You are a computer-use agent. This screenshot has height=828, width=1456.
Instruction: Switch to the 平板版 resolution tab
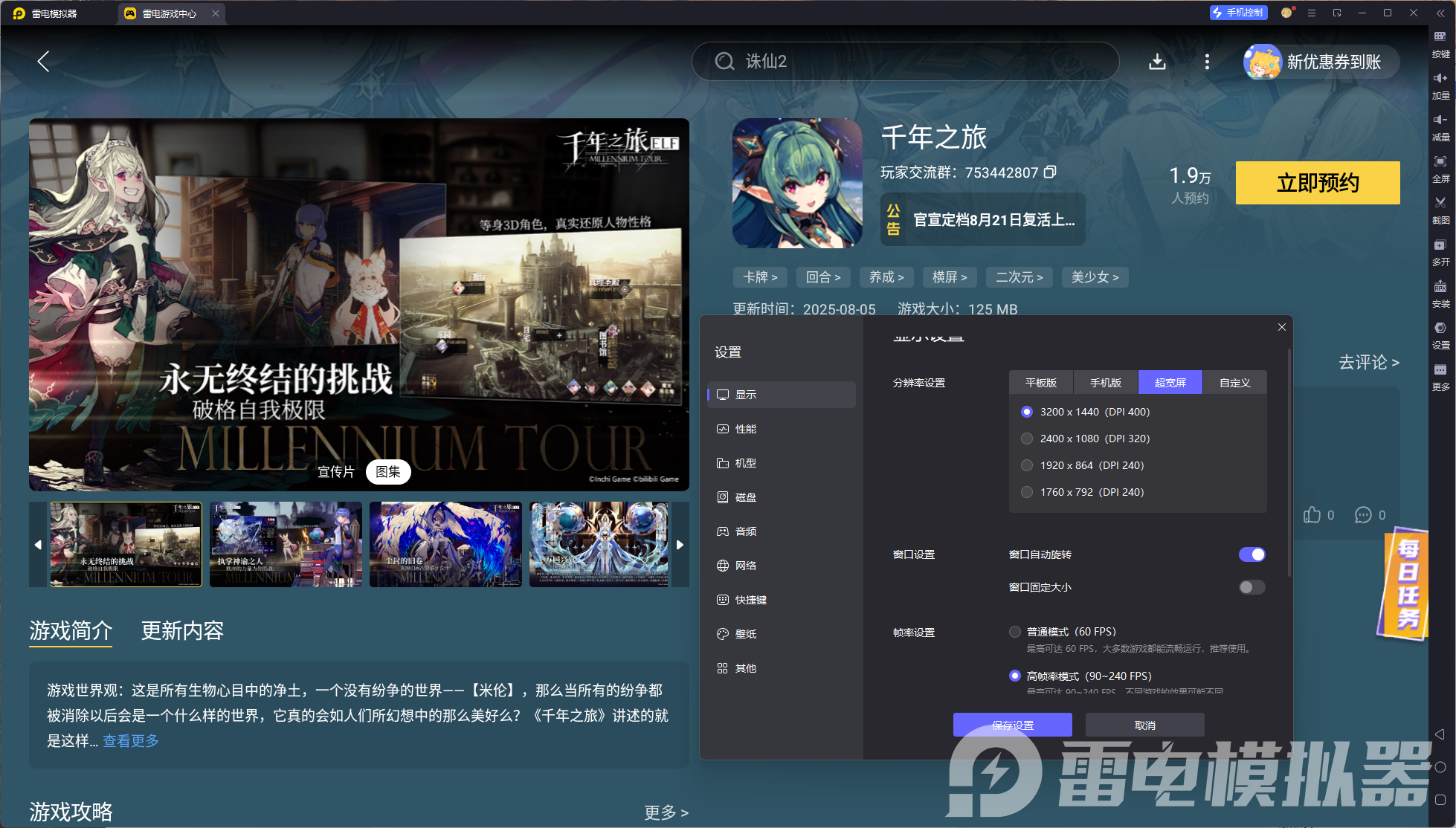coord(1040,383)
